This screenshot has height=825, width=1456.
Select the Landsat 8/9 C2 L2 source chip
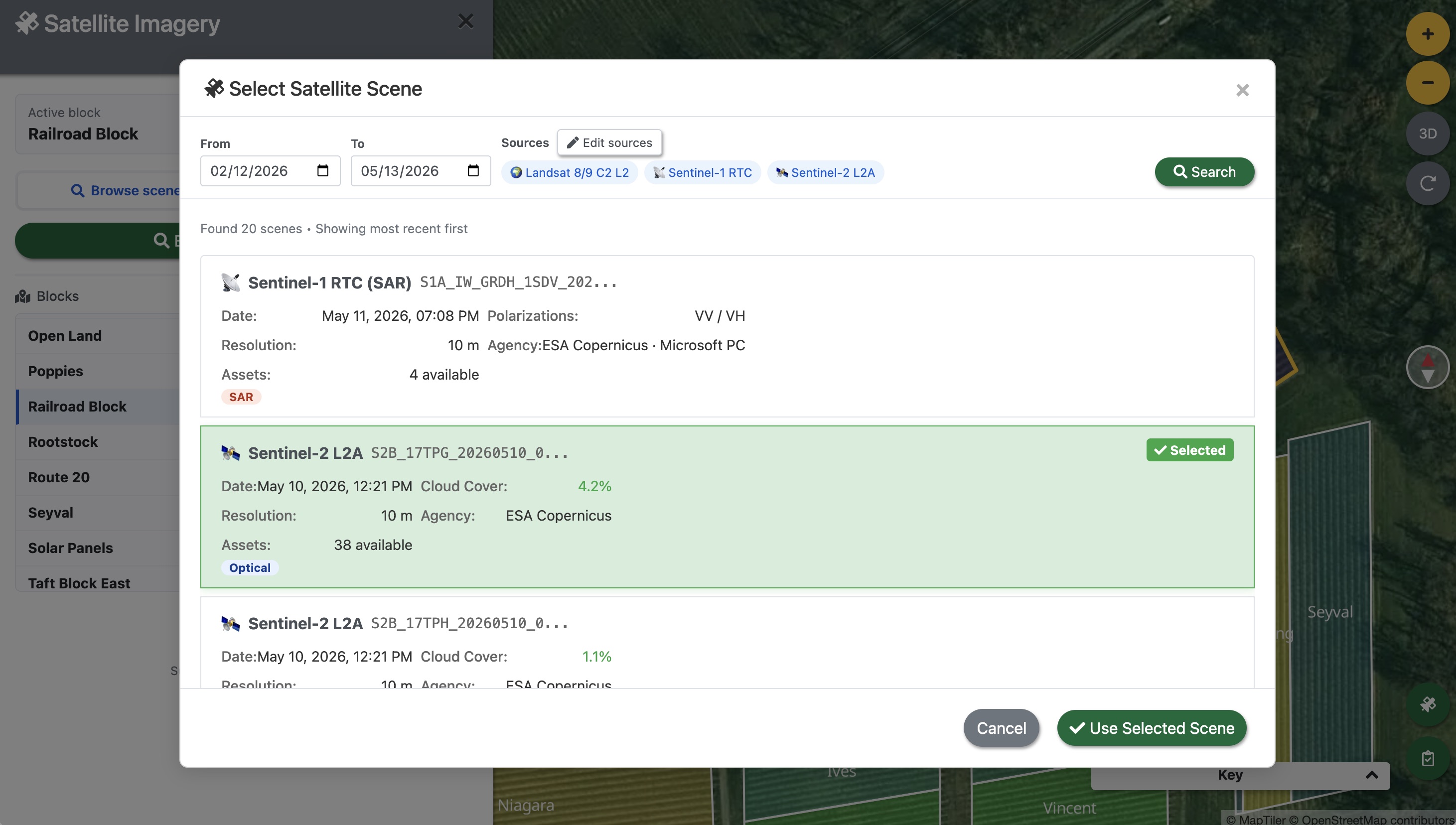[x=570, y=172]
